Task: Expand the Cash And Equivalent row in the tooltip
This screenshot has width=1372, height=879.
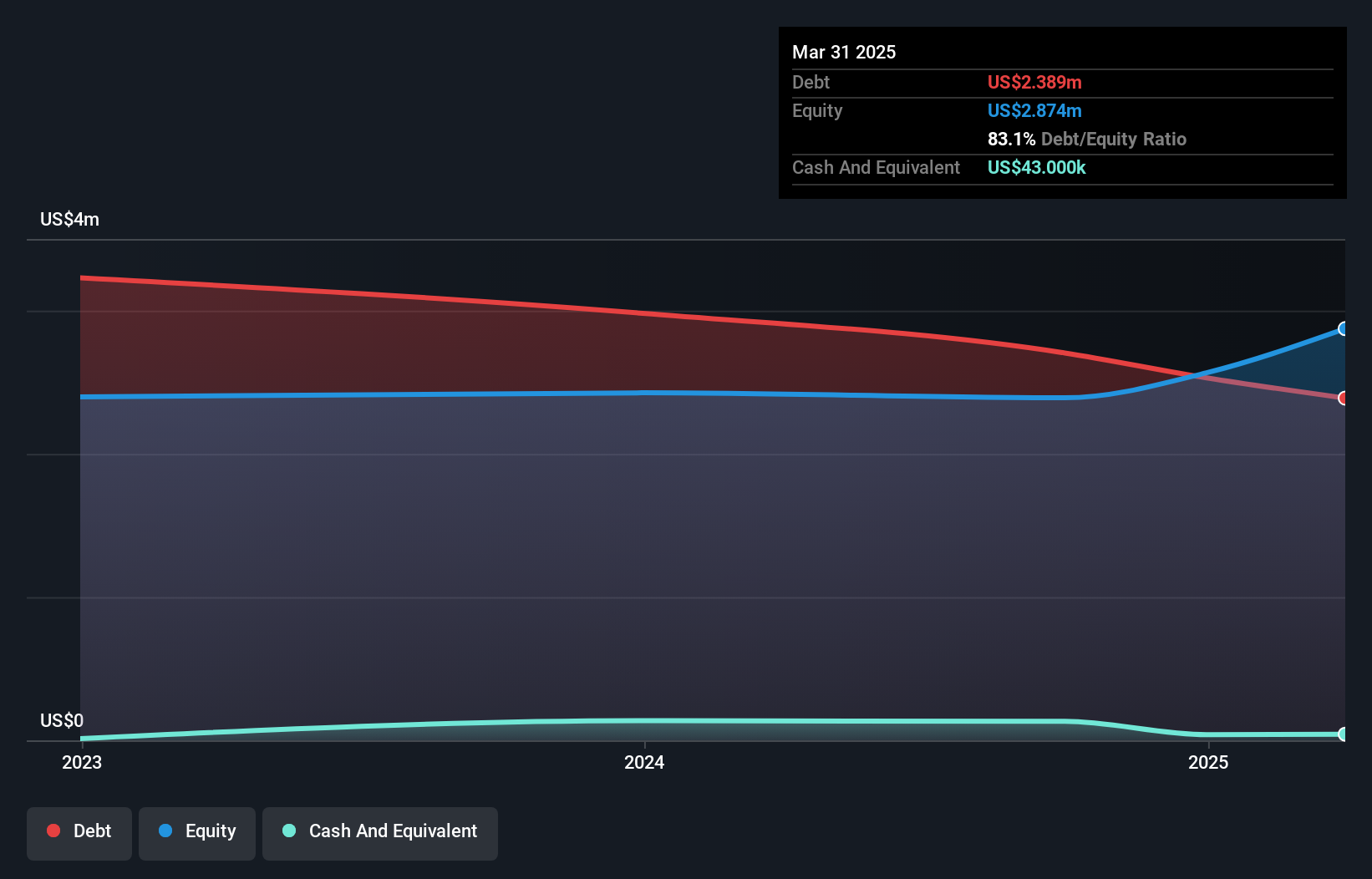Action: coord(875,167)
